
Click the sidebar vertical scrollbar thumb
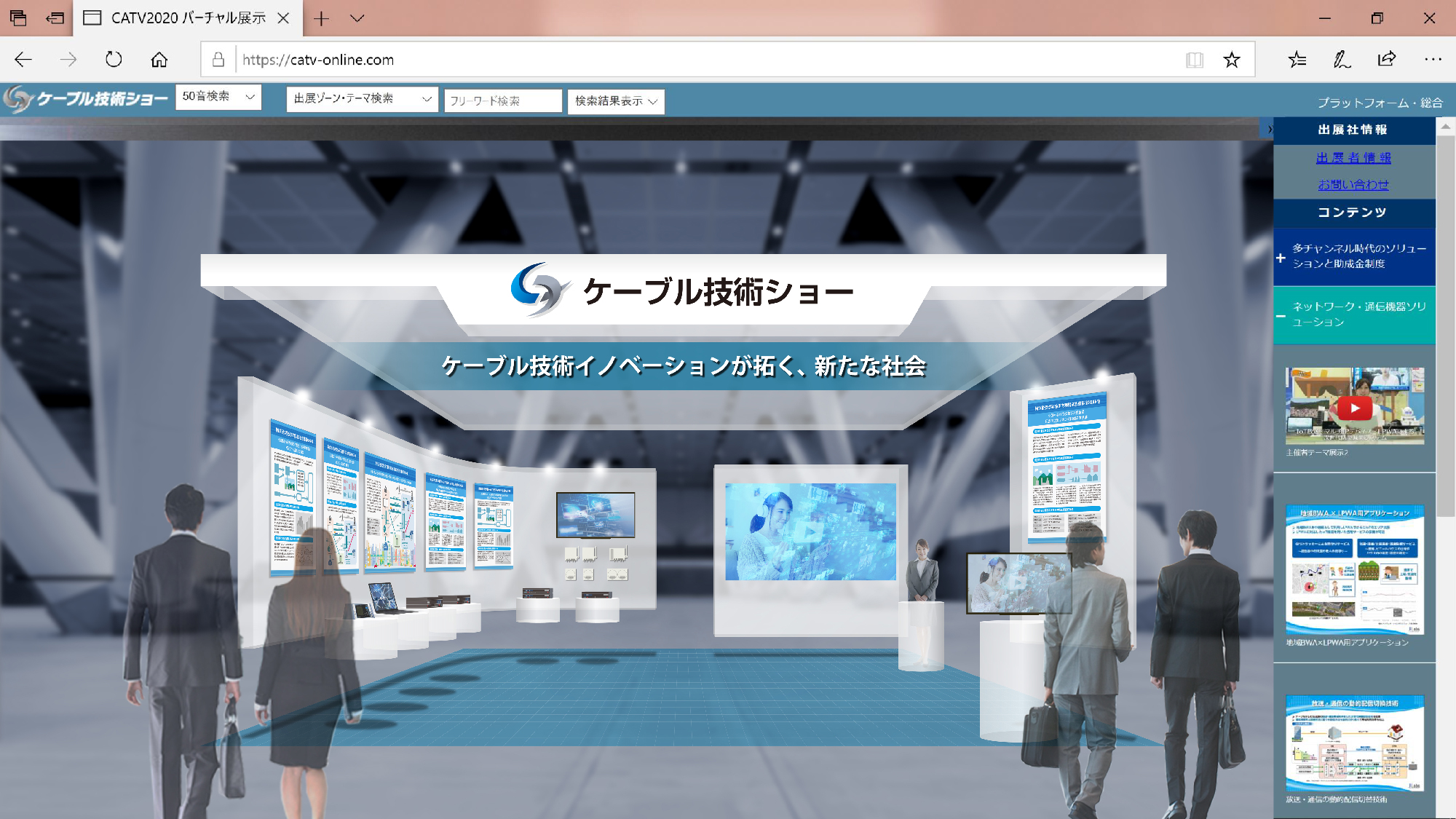click(x=1446, y=325)
